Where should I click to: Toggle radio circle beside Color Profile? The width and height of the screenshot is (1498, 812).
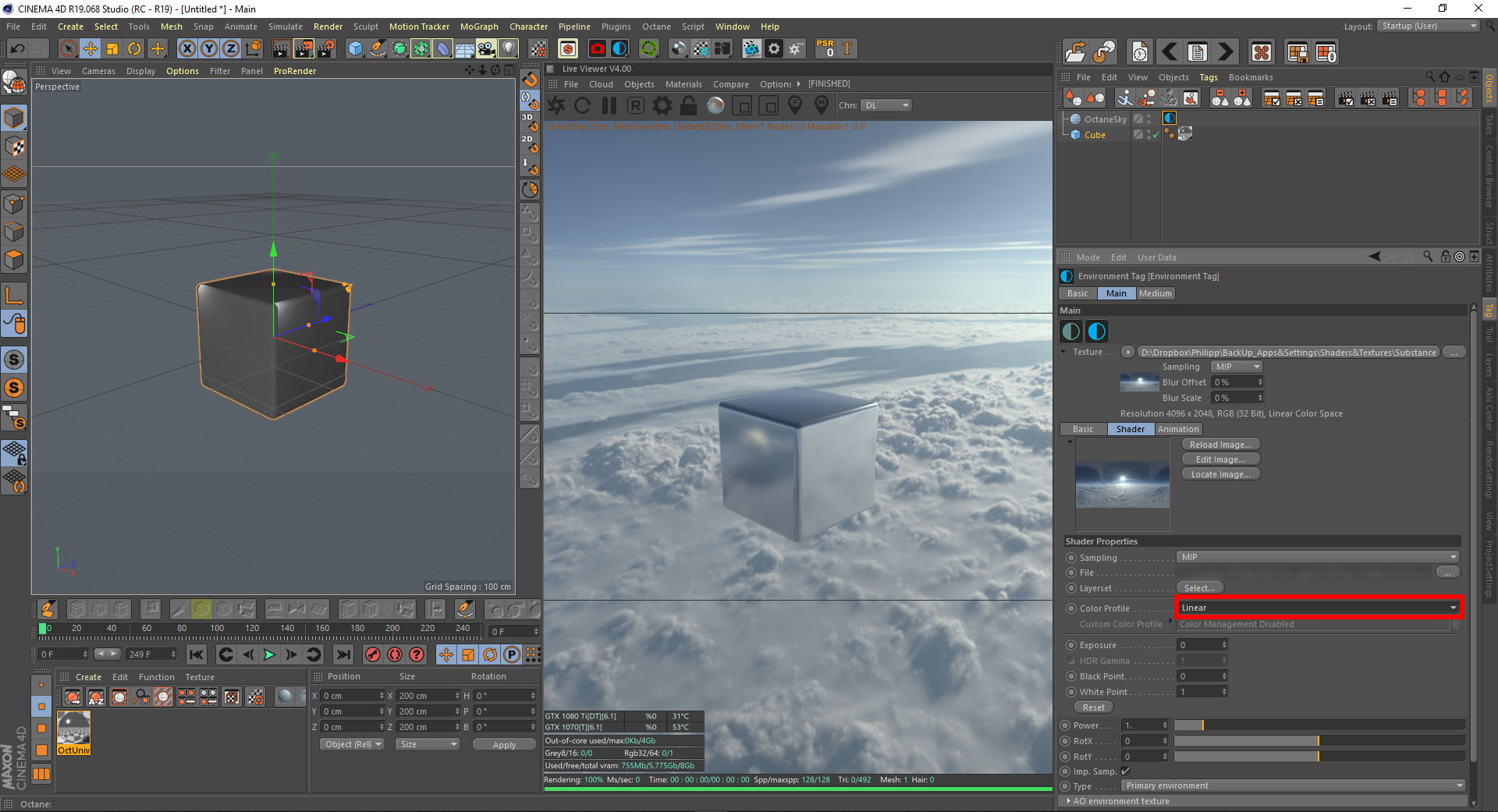click(1071, 608)
